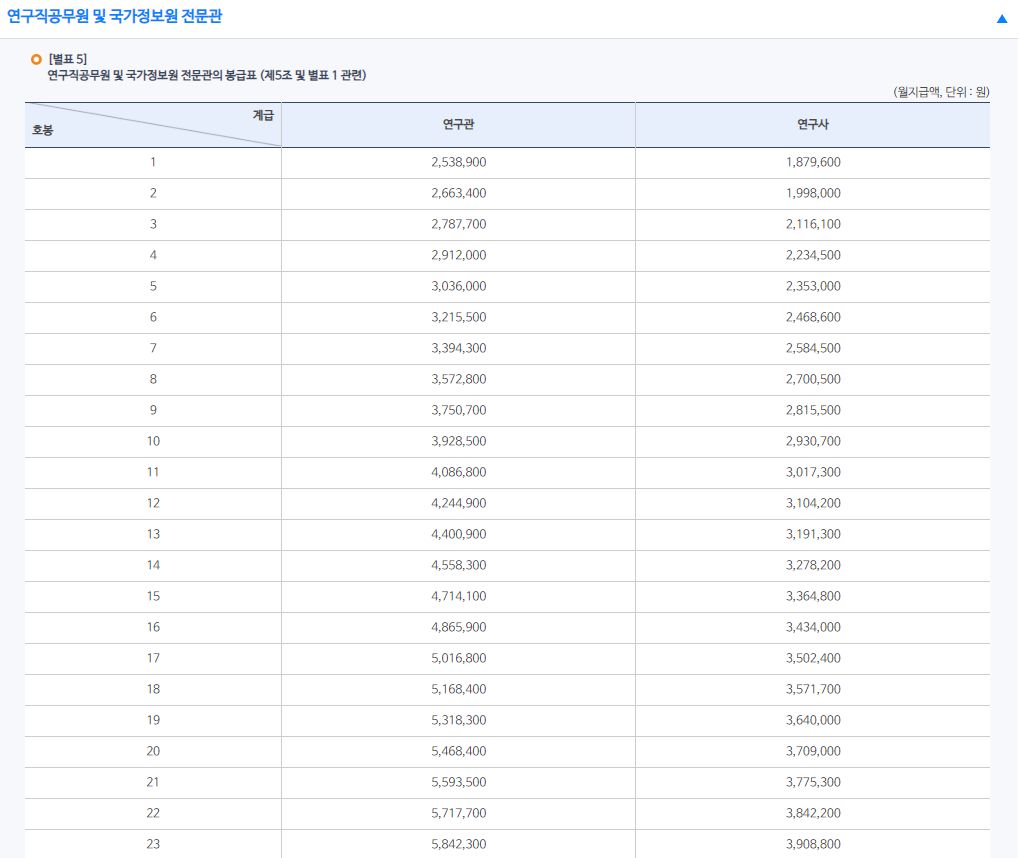Select the value 2,930,700

[813, 441]
